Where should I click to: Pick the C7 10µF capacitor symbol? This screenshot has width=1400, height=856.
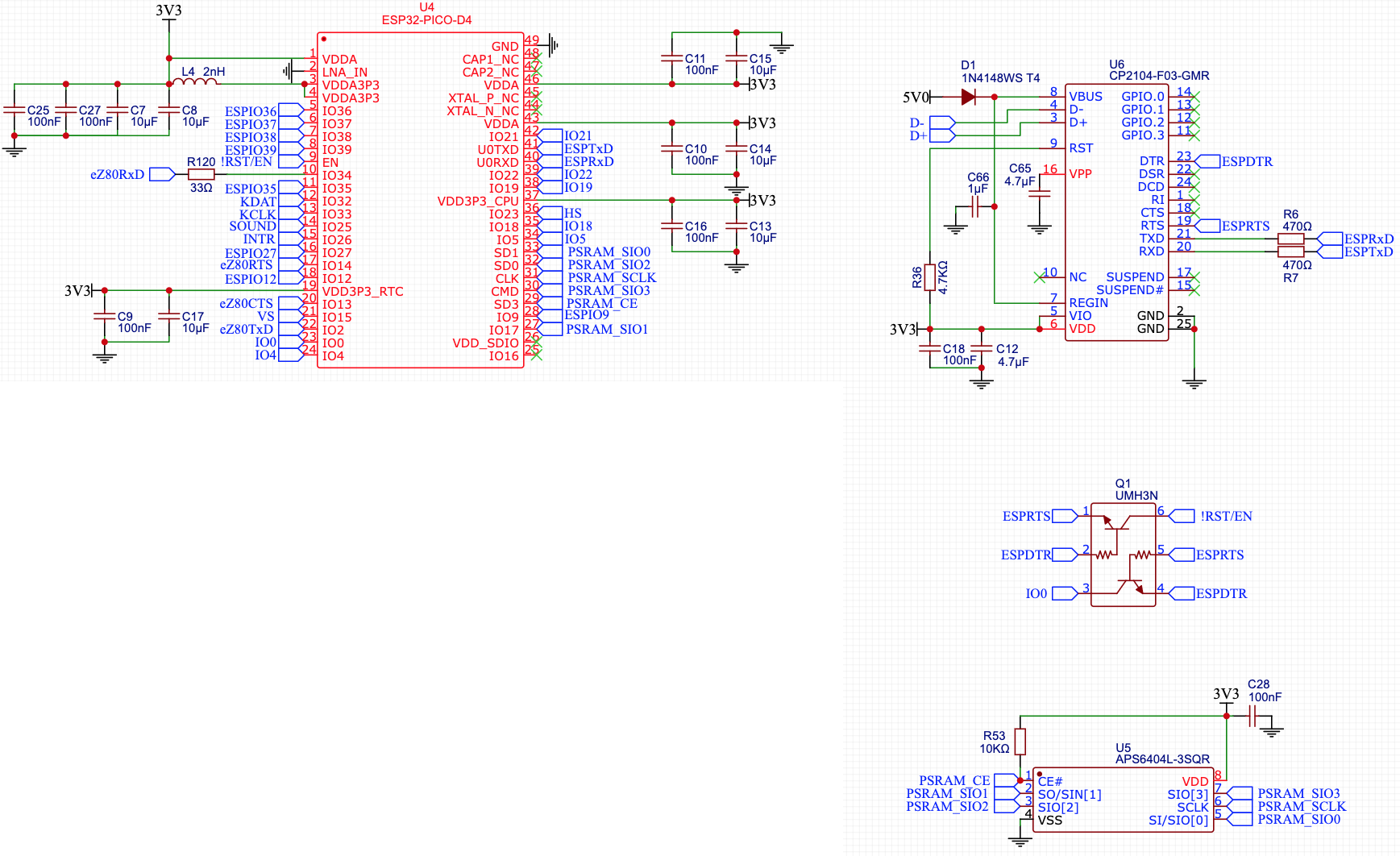tap(118, 110)
